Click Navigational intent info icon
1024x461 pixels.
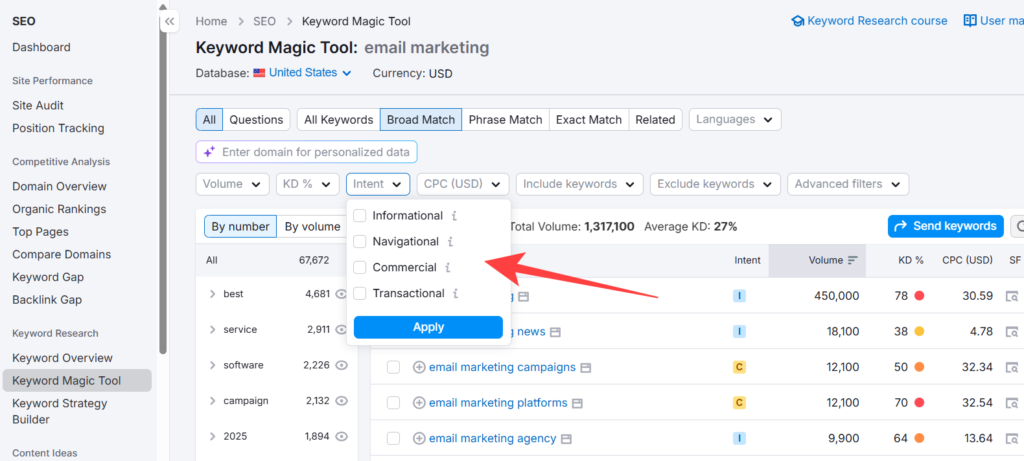click(450, 242)
